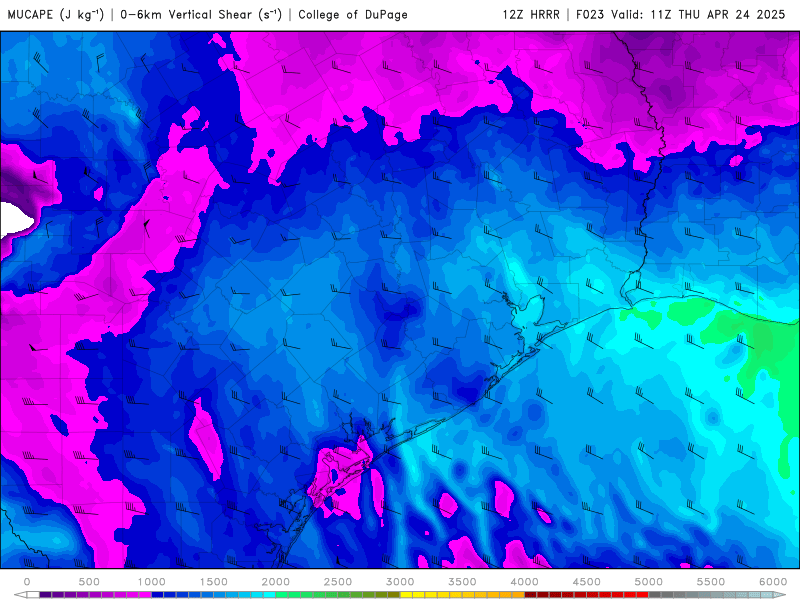Click the 0-6km Vertical Shear label
The image size is (800, 600).
[x=201, y=14]
